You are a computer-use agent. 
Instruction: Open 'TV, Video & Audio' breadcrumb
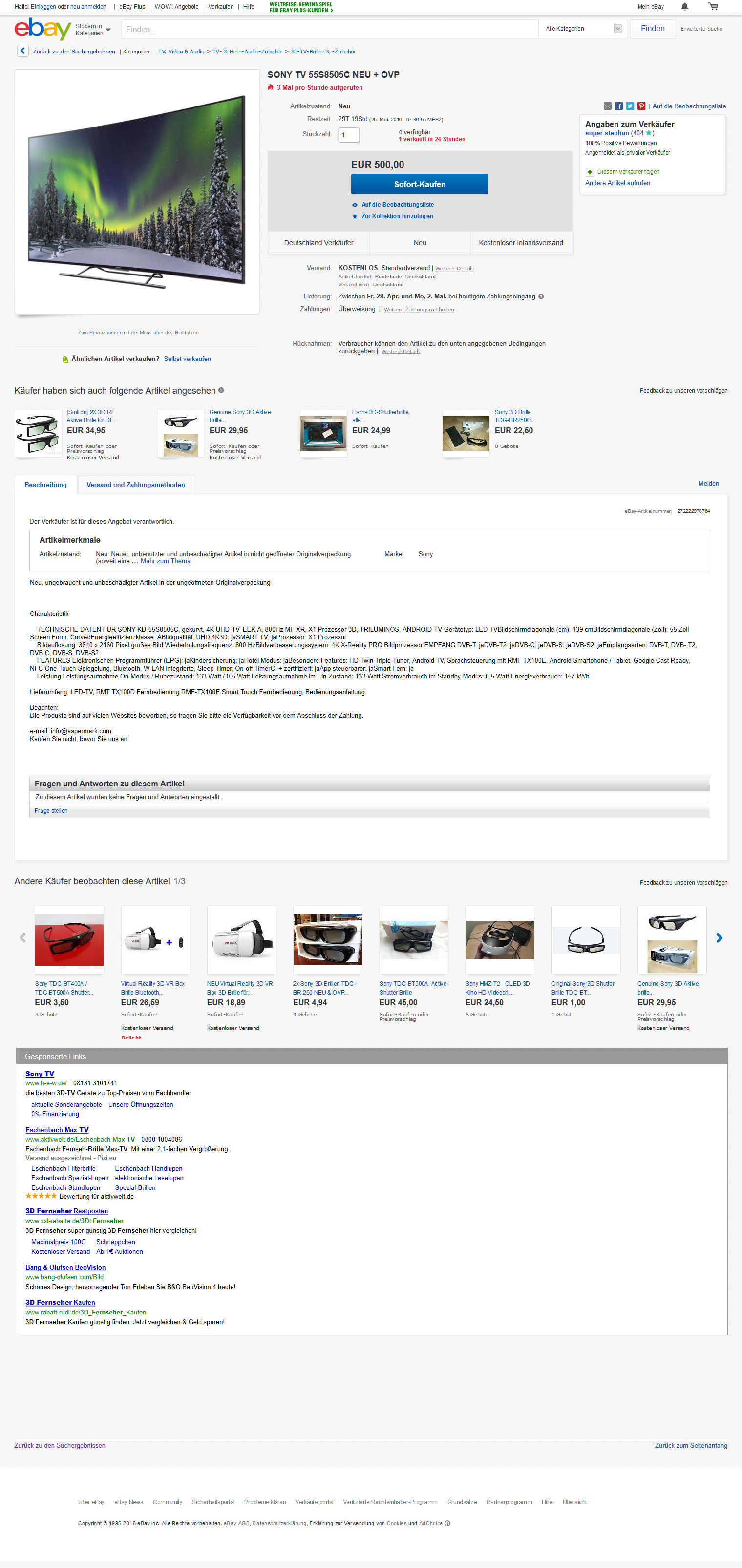(181, 51)
